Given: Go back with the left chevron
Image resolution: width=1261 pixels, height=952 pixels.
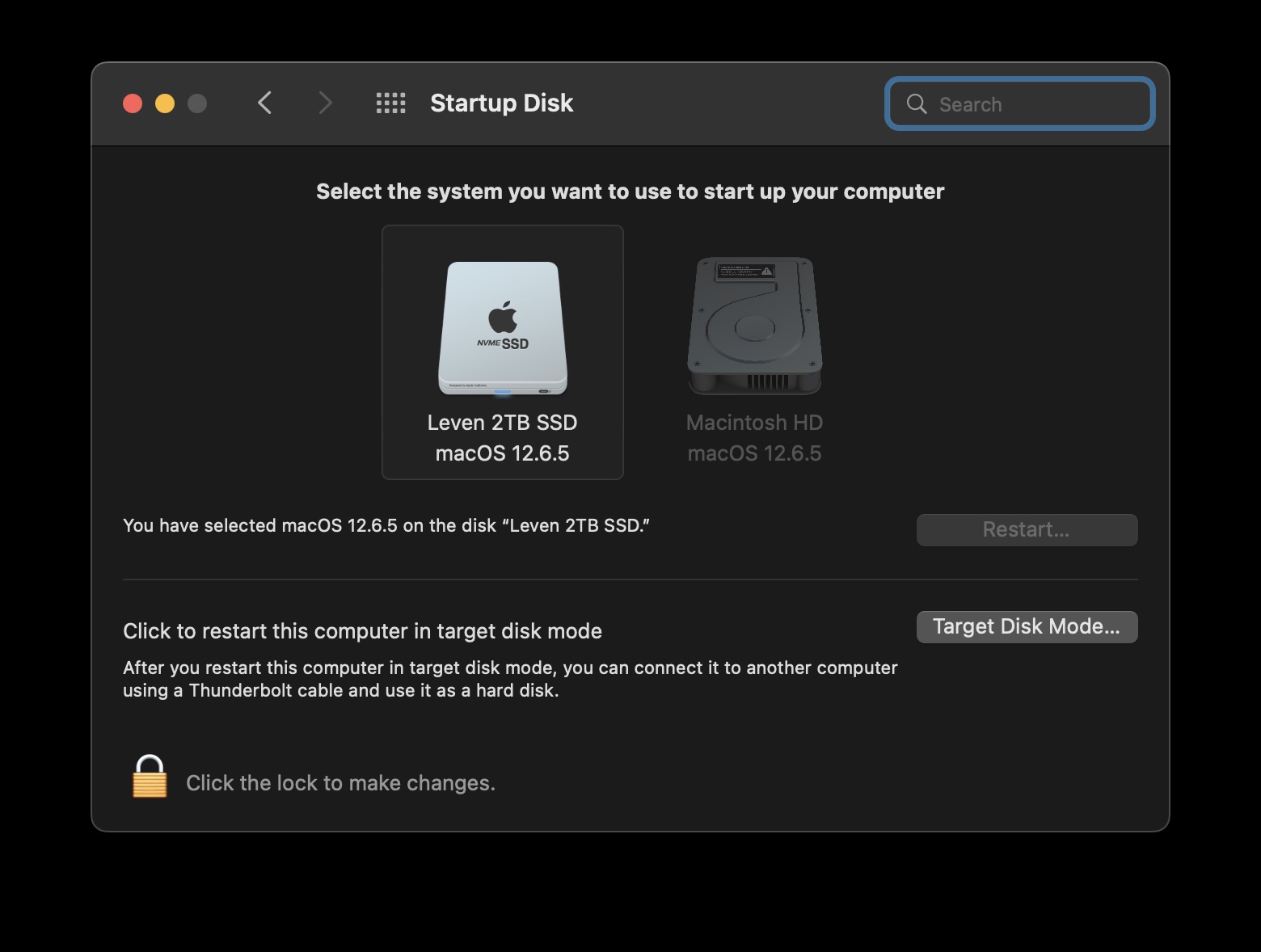Looking at the screenshot, I should click(x=264, y=103).
